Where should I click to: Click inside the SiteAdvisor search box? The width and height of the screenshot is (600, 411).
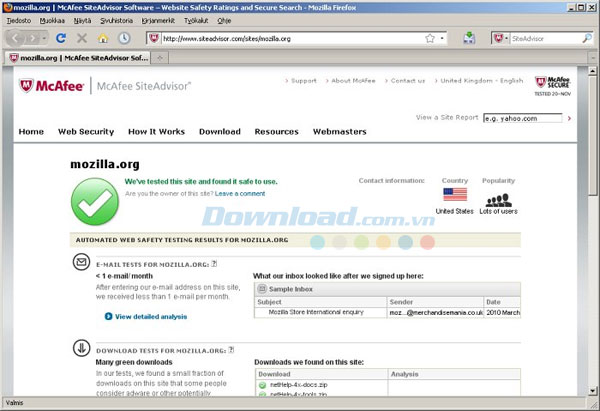546,38
